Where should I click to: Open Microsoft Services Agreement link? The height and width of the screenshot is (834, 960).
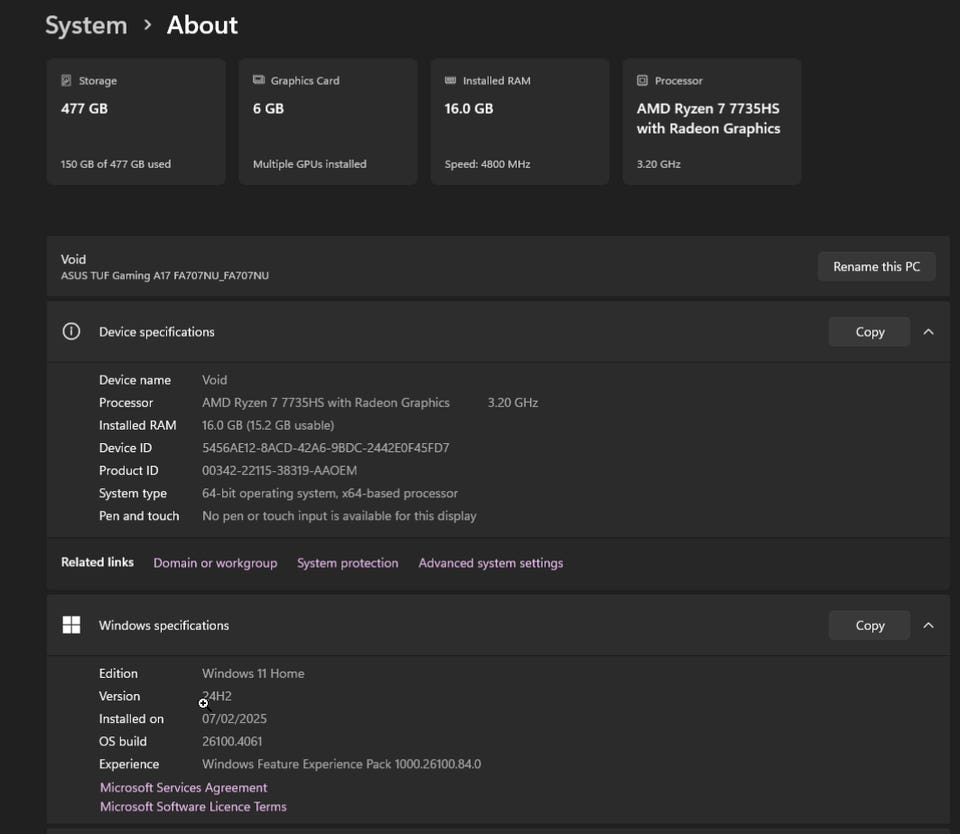pyautogui.click(x=183, y=788)
